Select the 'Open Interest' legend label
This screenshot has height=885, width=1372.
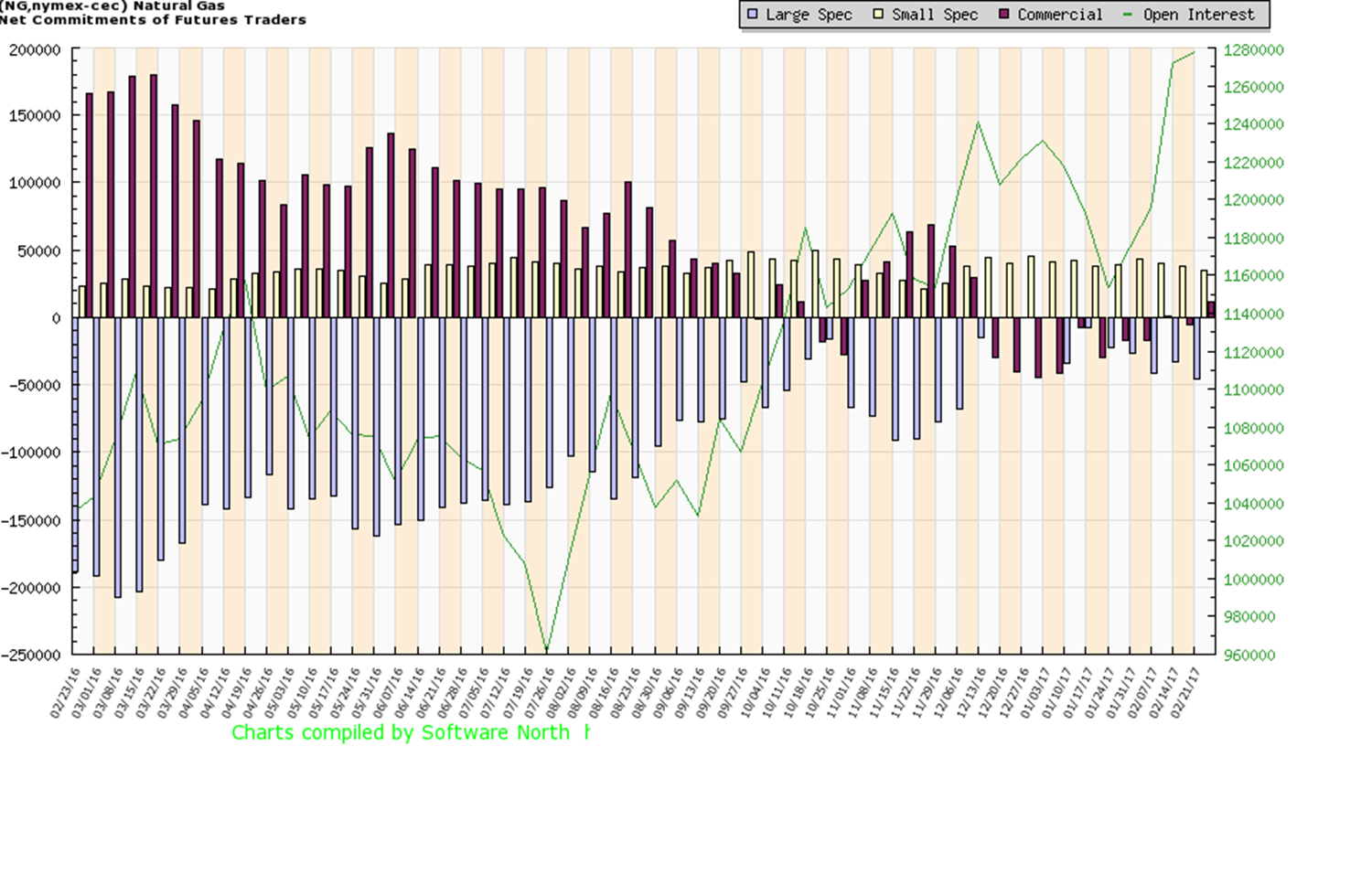[1199, 15]
